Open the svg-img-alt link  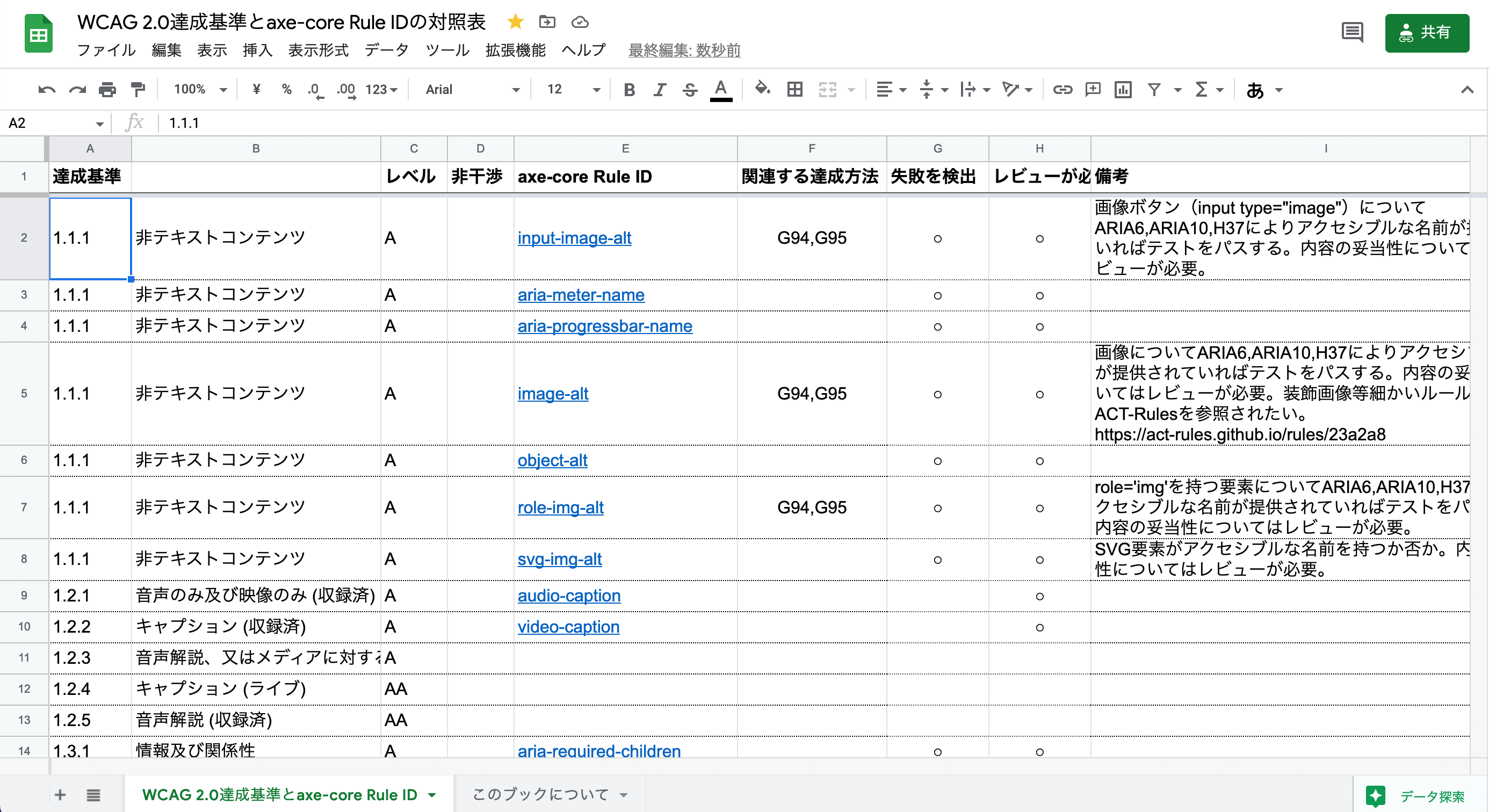click(560, 560)
